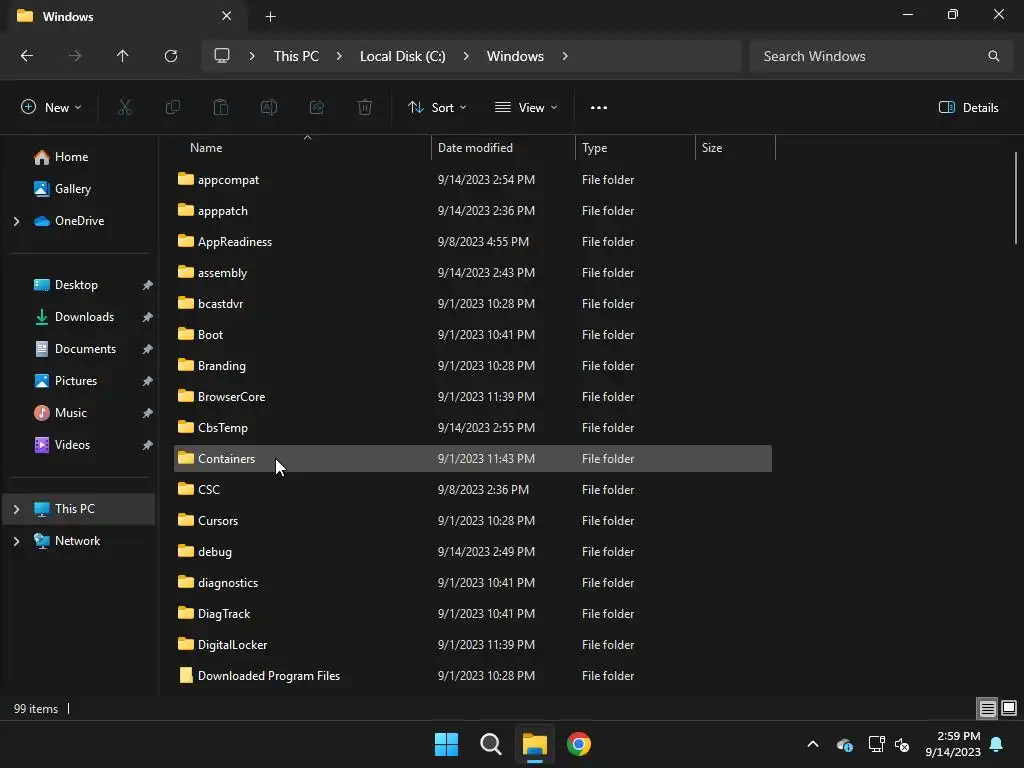Click This PC breadcrumb

(x=296, y=56)
